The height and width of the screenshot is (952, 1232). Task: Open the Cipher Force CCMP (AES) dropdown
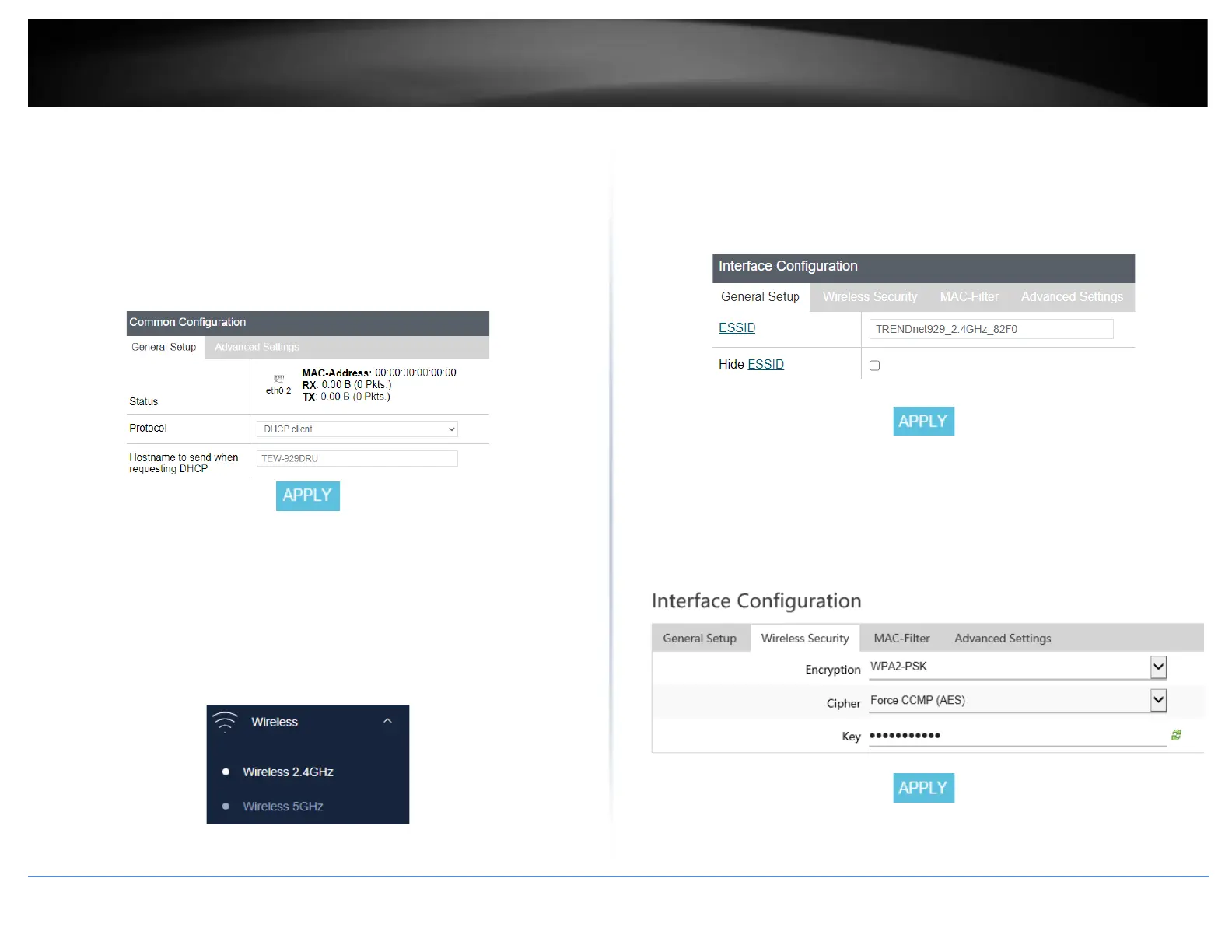[x=1017, y=700]
